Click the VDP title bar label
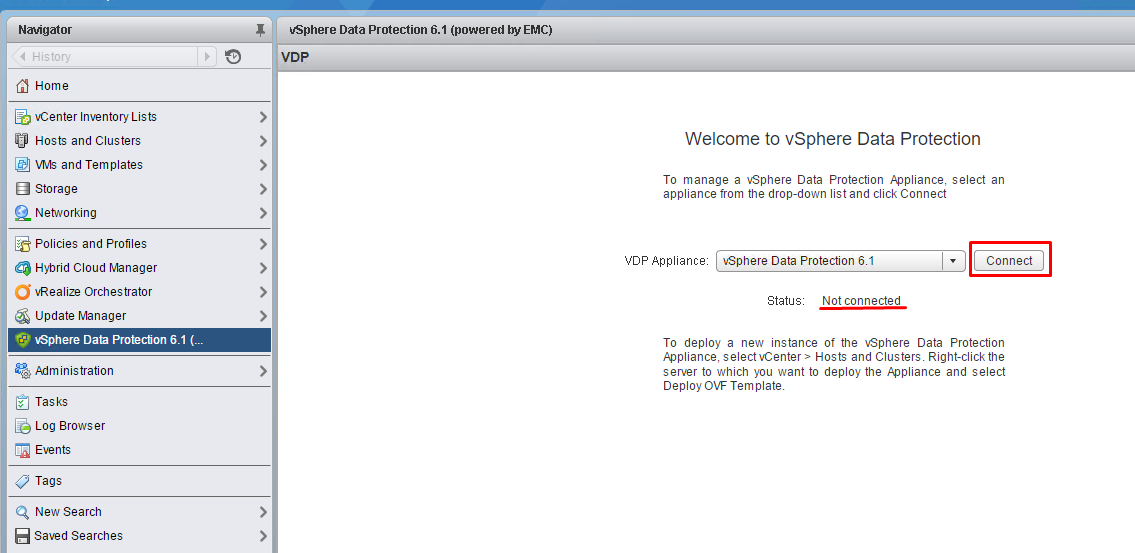The height and width of the screenshot is (553, 1135). click(x=295, y=56)
